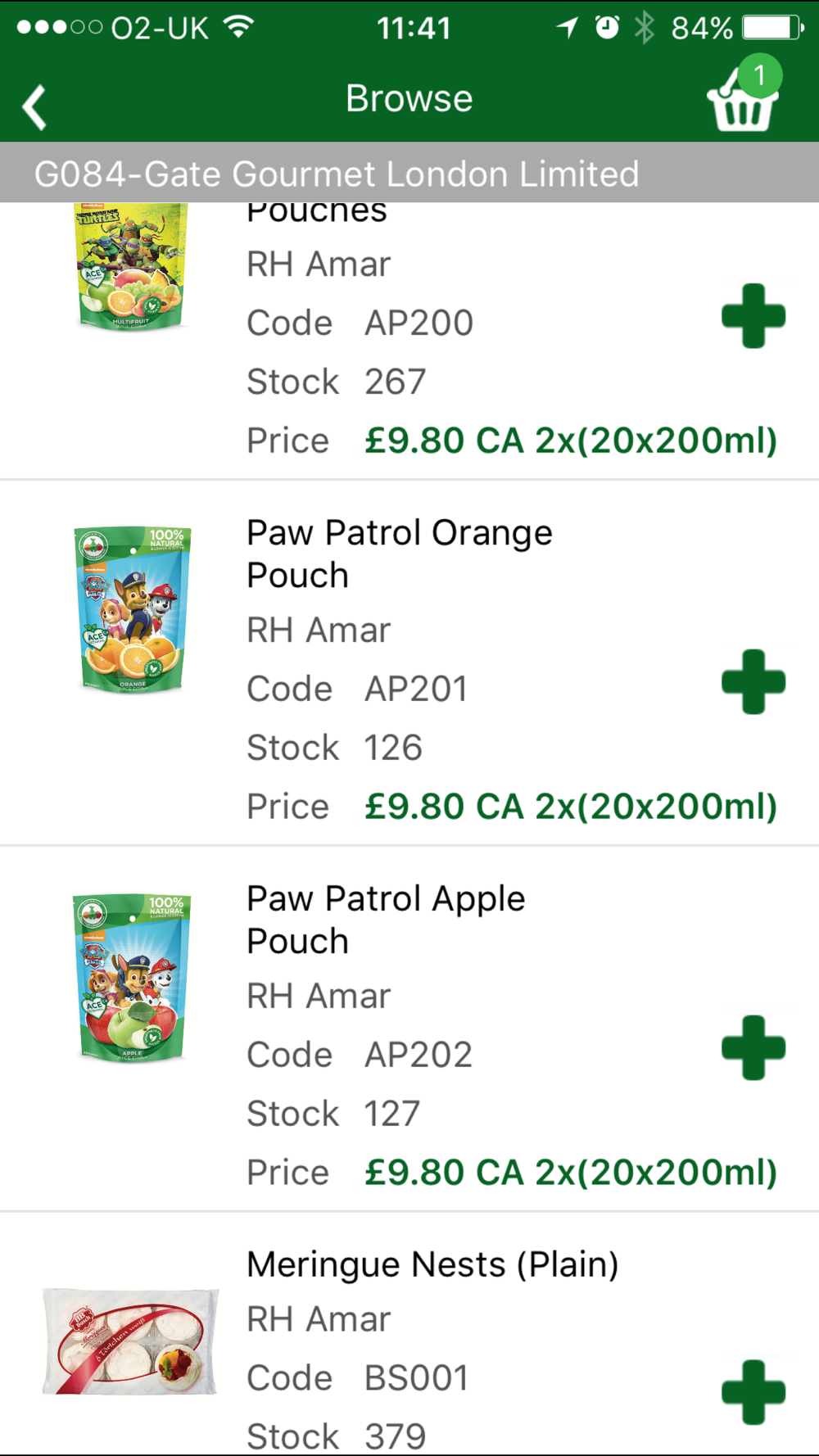Image resolution: width=819 pixels, height=1456 pixels.
Task: Tap the basket count badge showing 1
Action: tap(759, 75)
